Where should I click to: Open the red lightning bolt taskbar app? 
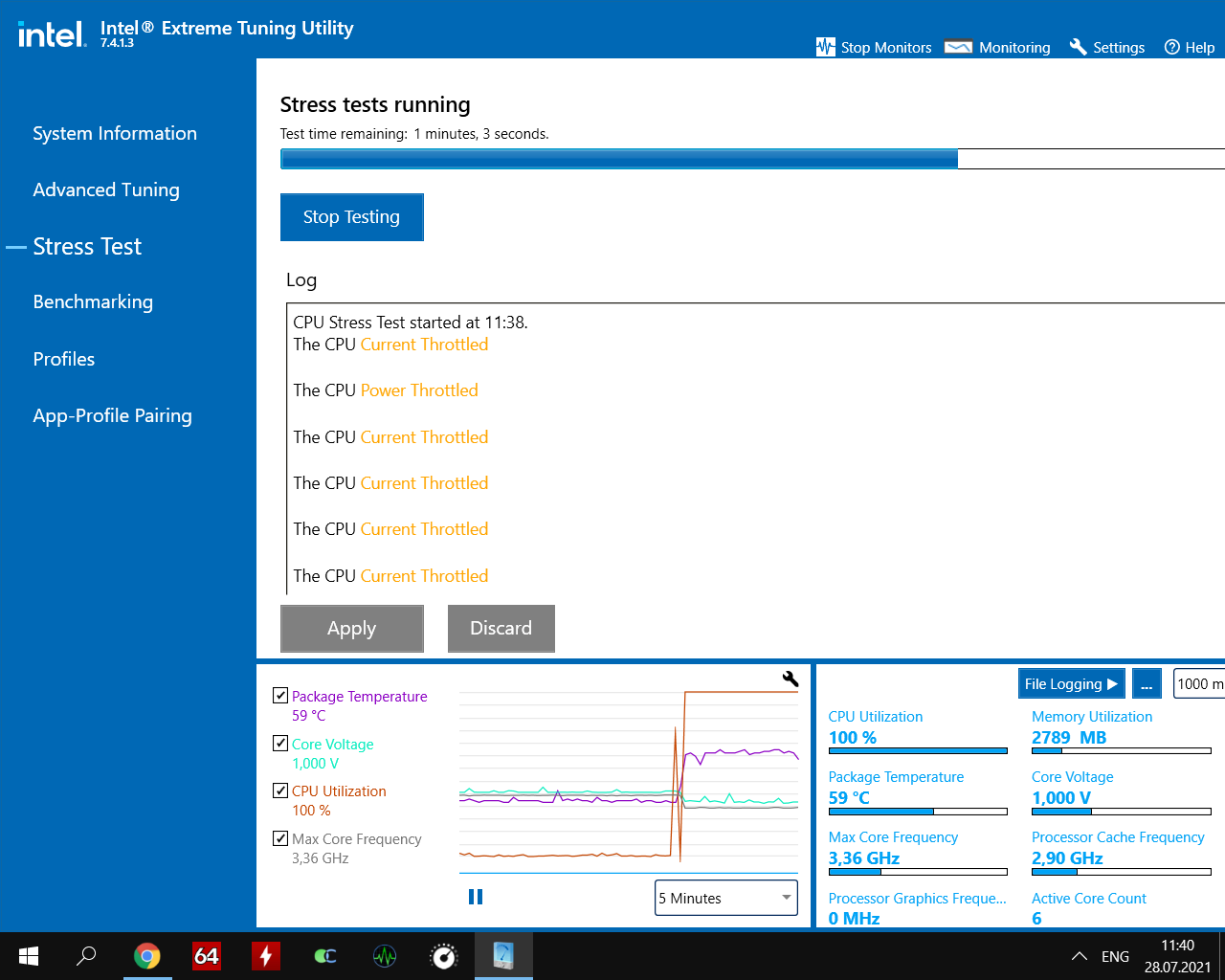coord(266,956)
